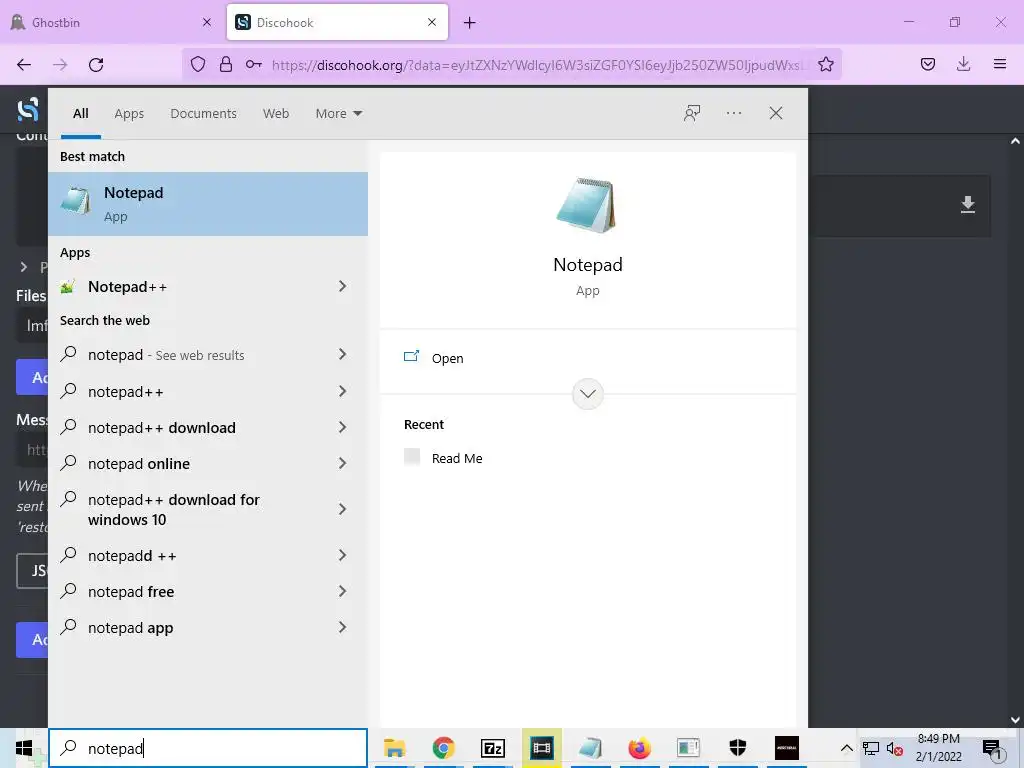Viewport: 1024px width, 768px height.
Task: Open the More dropdown in search tabs
Action: [x=338, y=113]
